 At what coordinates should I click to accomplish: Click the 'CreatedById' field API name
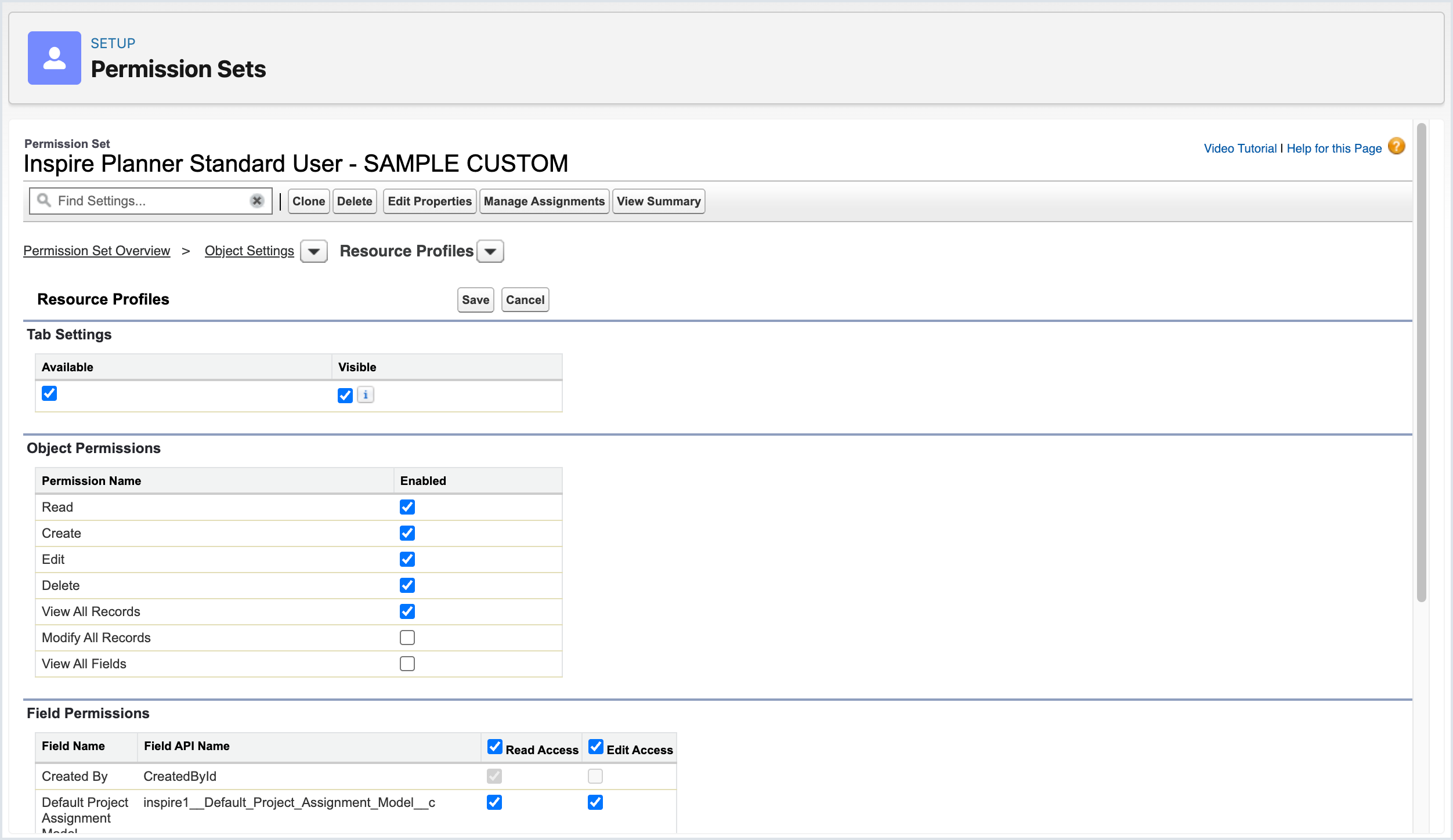pos(180,776)
